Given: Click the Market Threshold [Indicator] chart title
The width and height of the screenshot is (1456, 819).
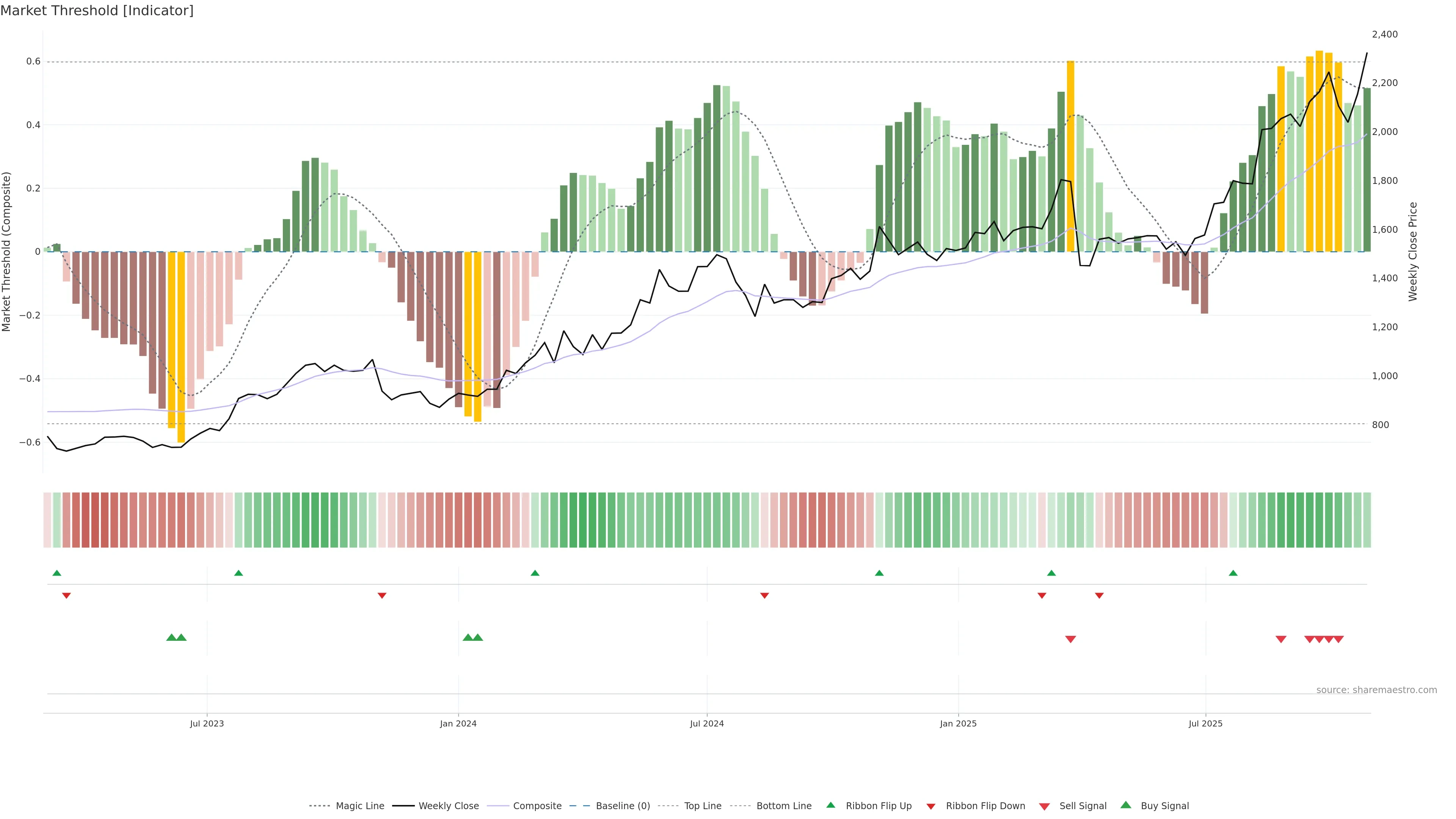Looking at the screenshot, I should (97, 11).
